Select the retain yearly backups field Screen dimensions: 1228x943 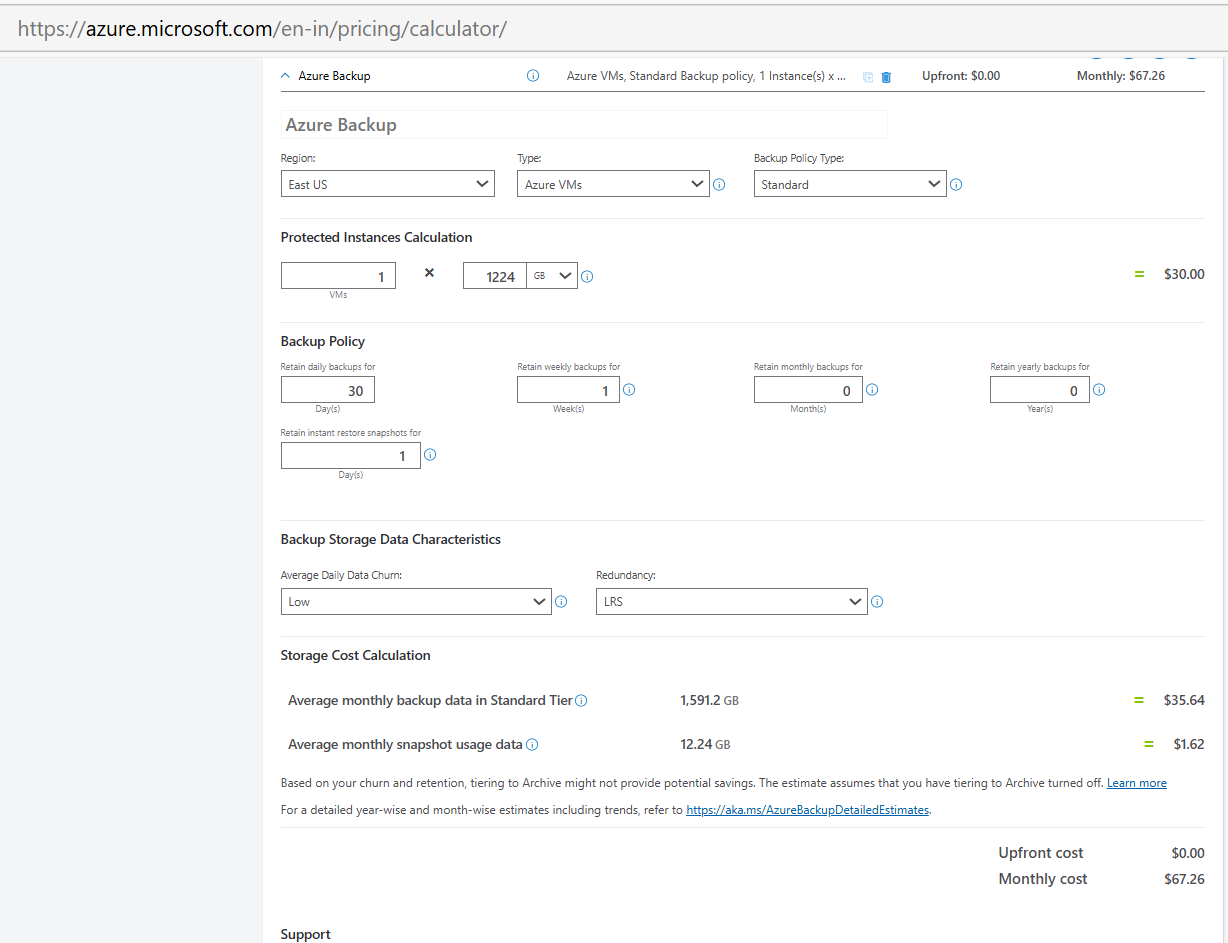tap(1040, 391)
